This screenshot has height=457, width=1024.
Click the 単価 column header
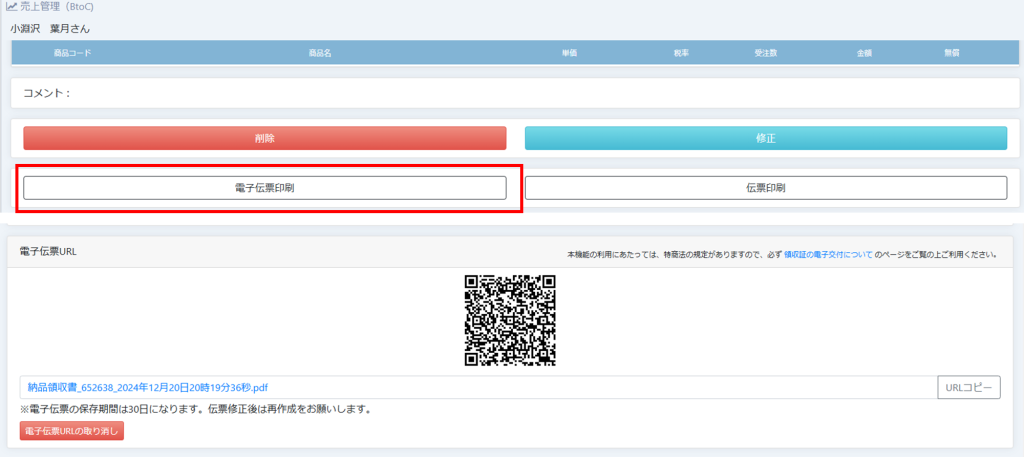click(x=570, y=52)
